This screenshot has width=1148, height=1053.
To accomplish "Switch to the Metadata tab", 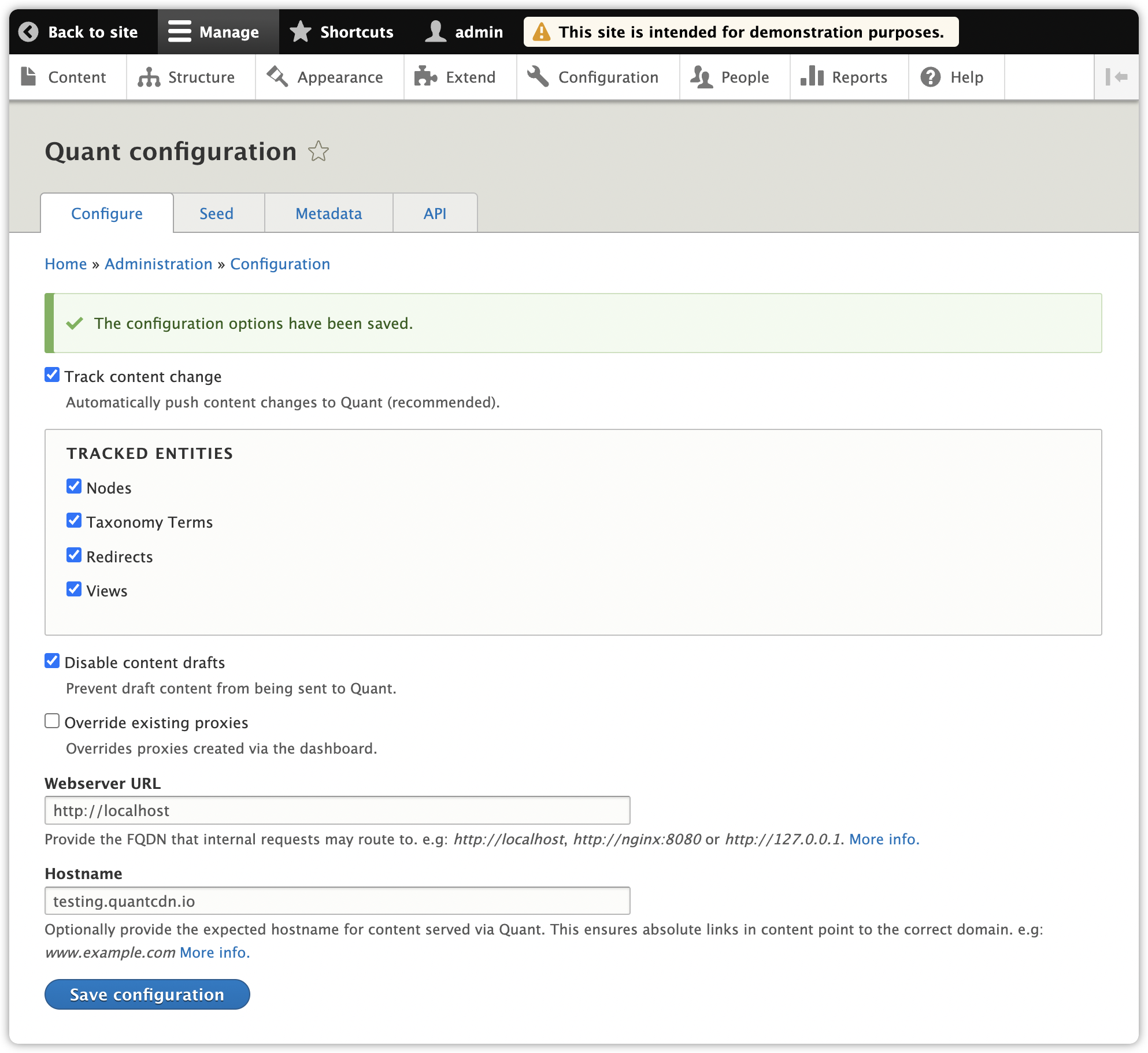I will tap(328, 213).
